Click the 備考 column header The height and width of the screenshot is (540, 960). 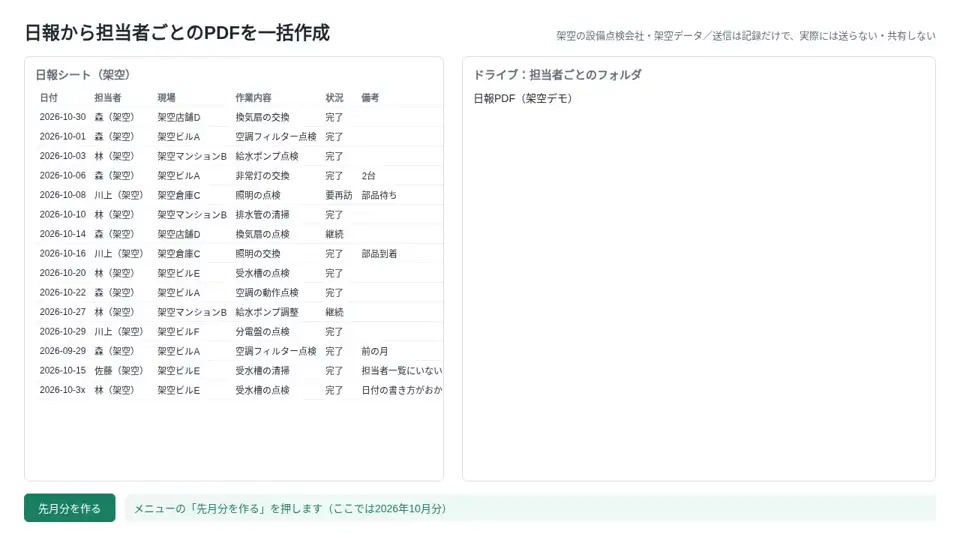tap(370, 97)
